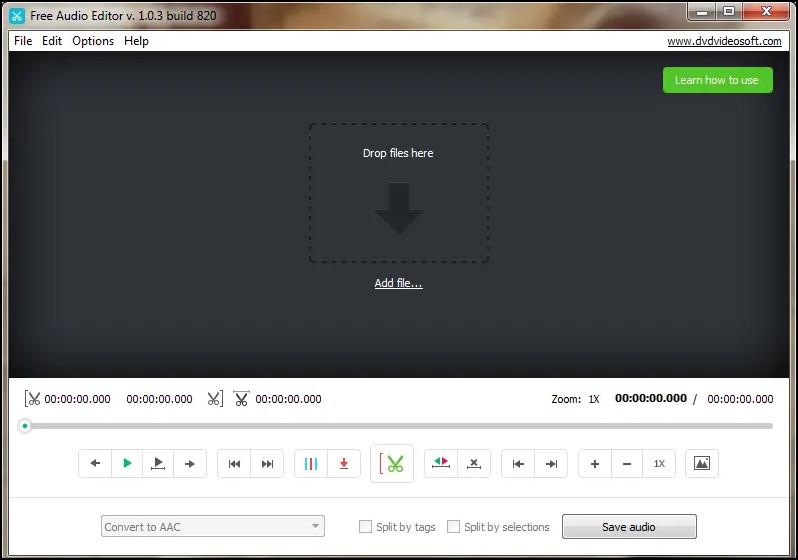Click the blue-red vertical bars split icon
This screenshot has width=798, height=560.
tap(311, 463)
